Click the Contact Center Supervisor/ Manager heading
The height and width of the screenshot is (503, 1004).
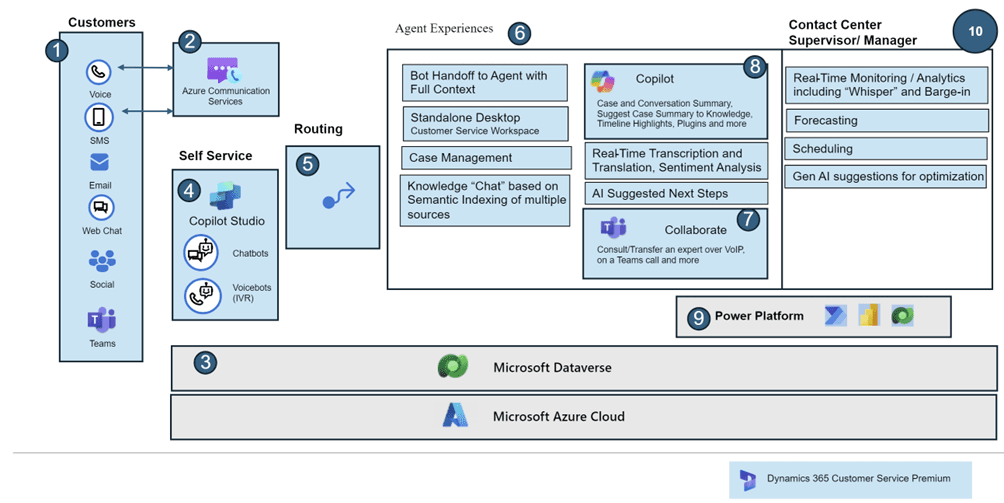click(852, 33)
